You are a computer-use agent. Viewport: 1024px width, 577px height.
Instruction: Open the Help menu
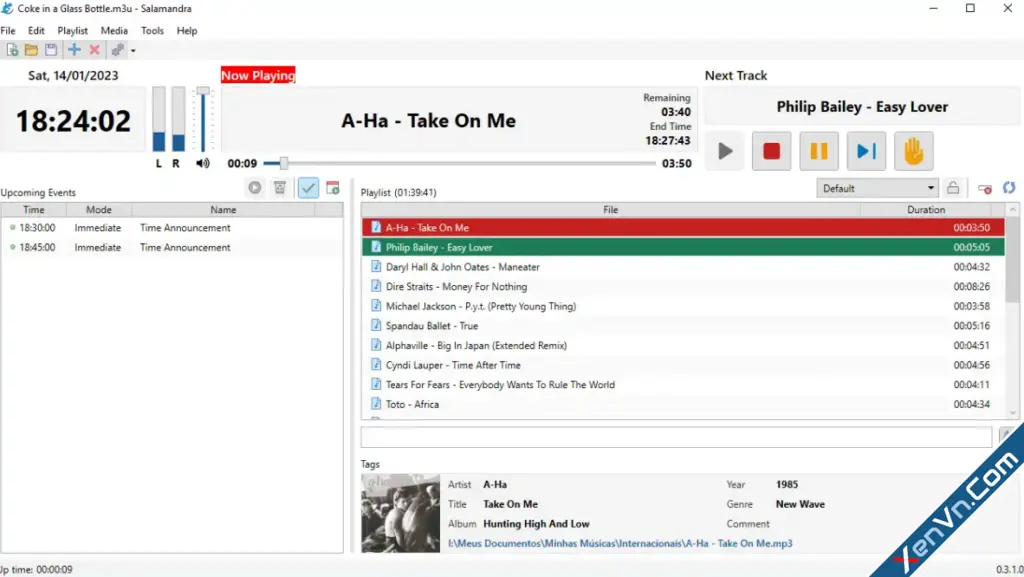[187, 31]
